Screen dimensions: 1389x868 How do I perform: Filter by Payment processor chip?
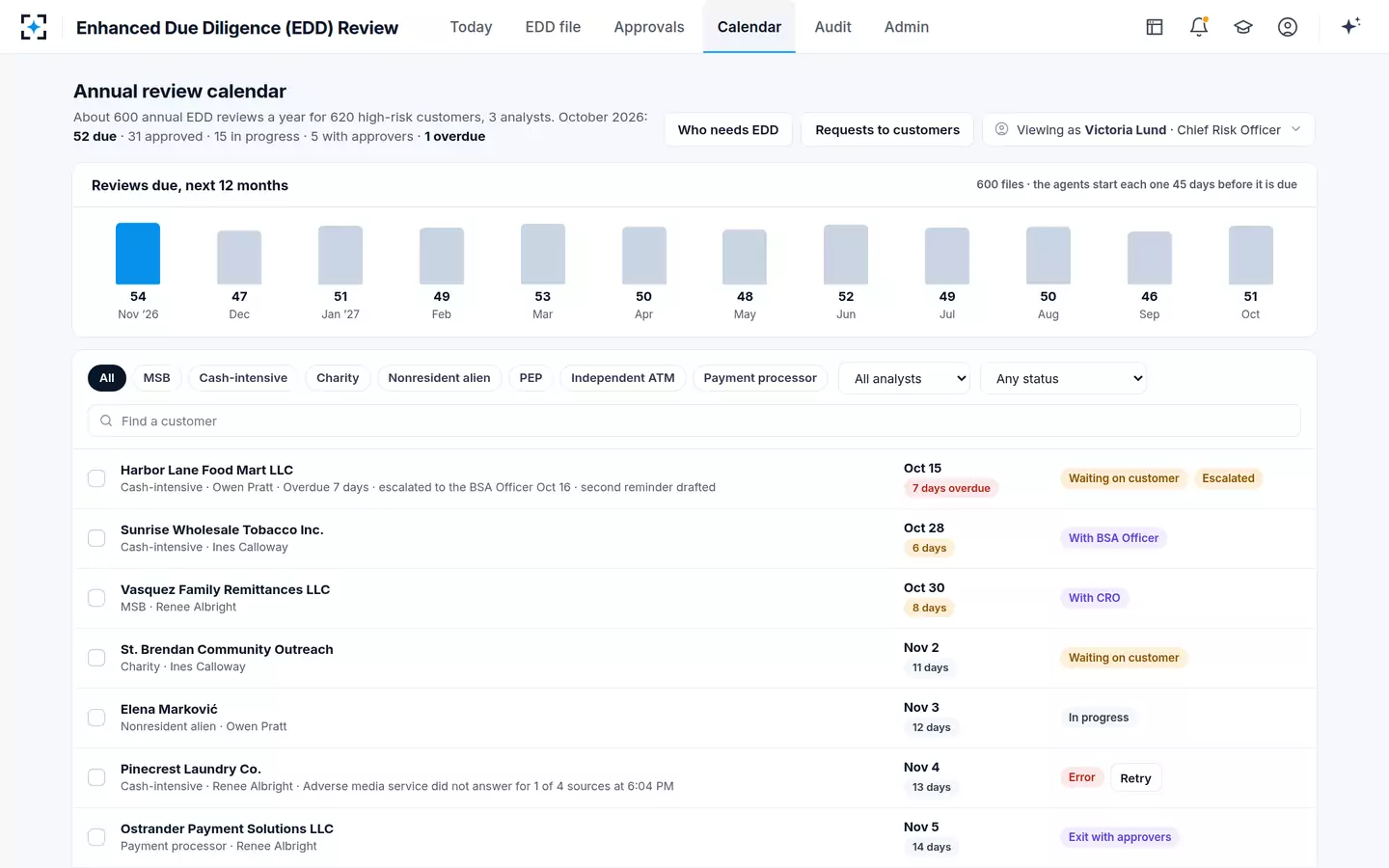pyautogui.click(x=760, y=378)
